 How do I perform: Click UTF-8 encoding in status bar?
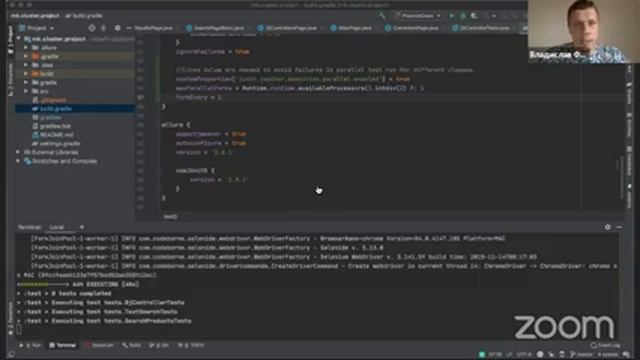tap(524, 354)
